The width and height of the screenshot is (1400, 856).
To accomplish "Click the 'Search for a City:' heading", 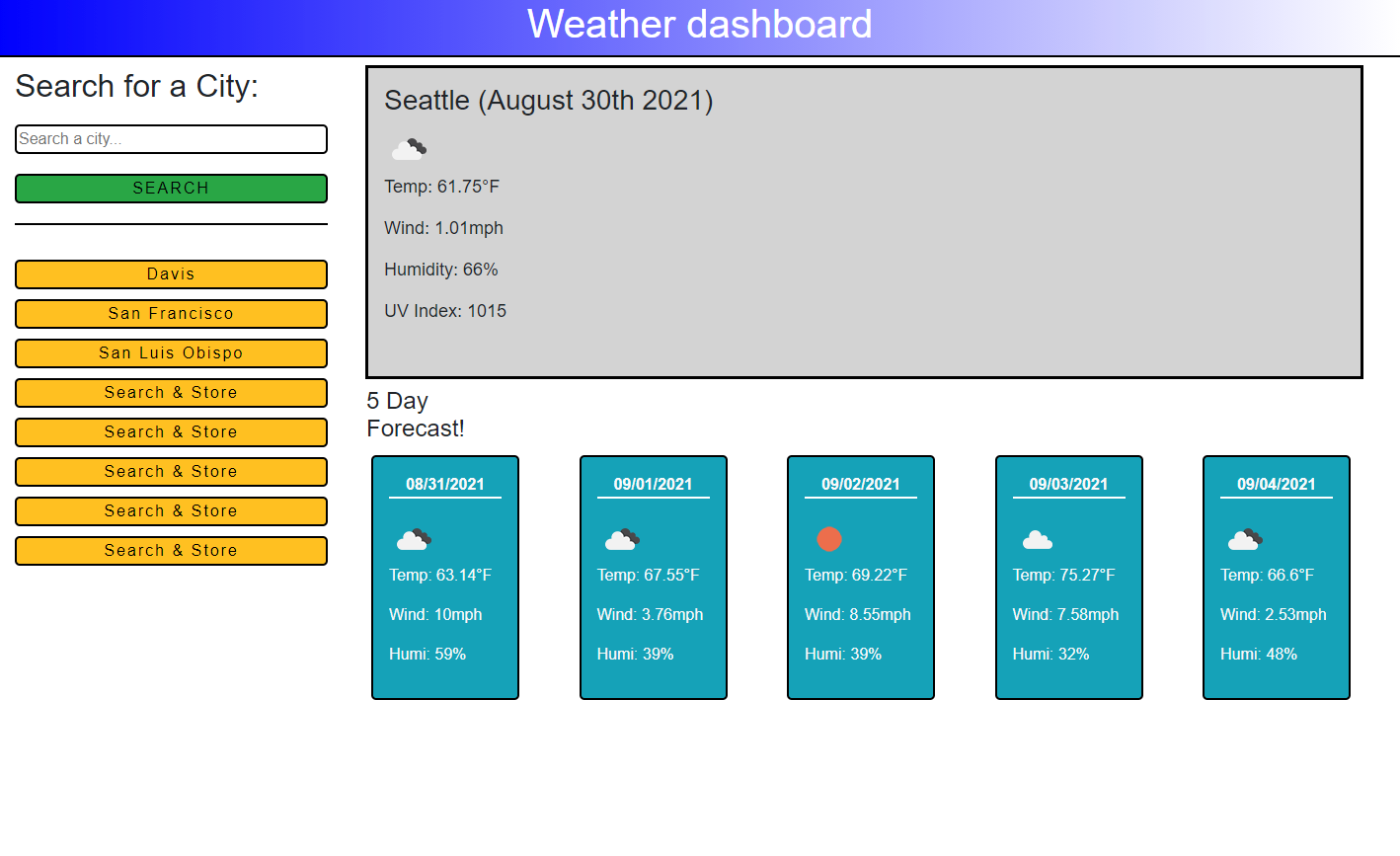I will coord(137,87).
